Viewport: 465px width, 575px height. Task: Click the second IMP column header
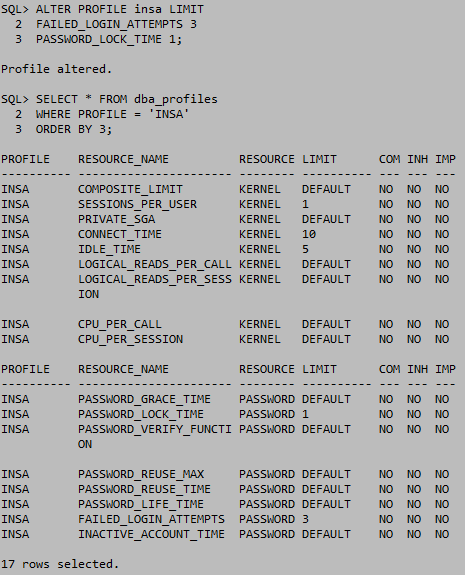(445, 369)
